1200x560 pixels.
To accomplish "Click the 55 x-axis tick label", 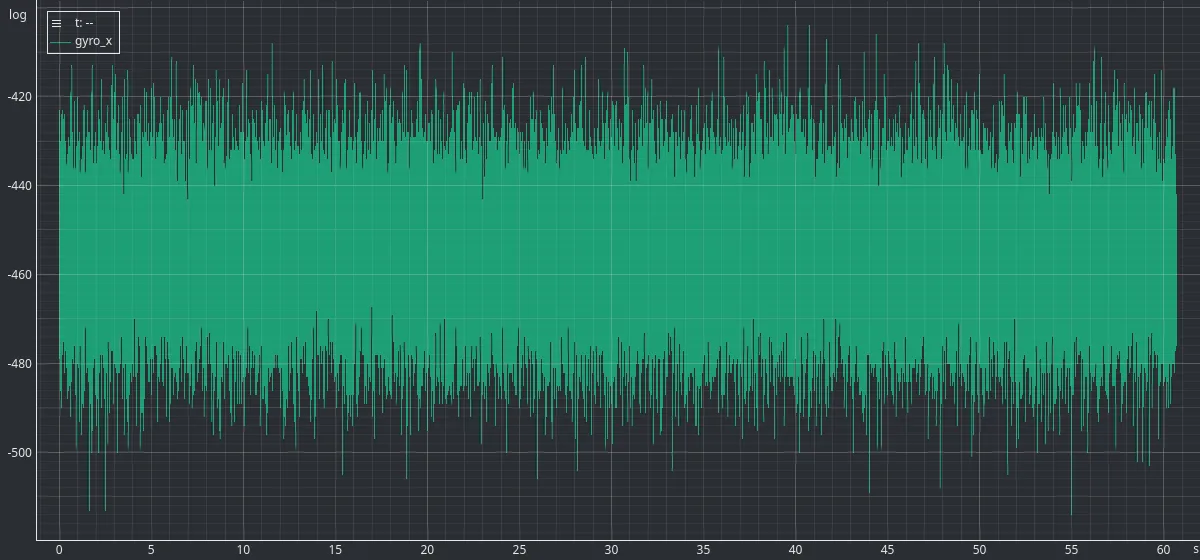I will tap(1071, 550).
